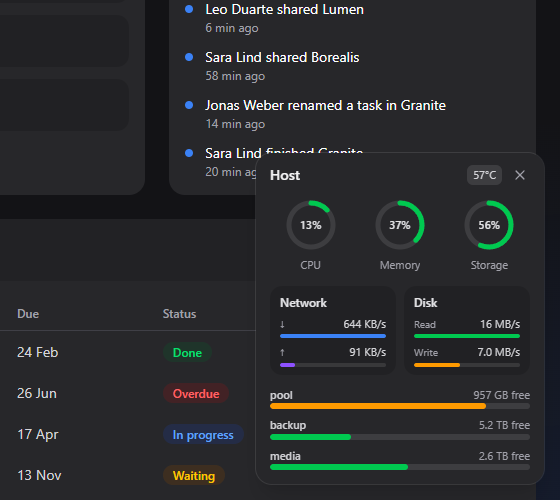Select the CPU 13% usage gauge
Screen dimensions: 560x500
click(x=311, y=225)
